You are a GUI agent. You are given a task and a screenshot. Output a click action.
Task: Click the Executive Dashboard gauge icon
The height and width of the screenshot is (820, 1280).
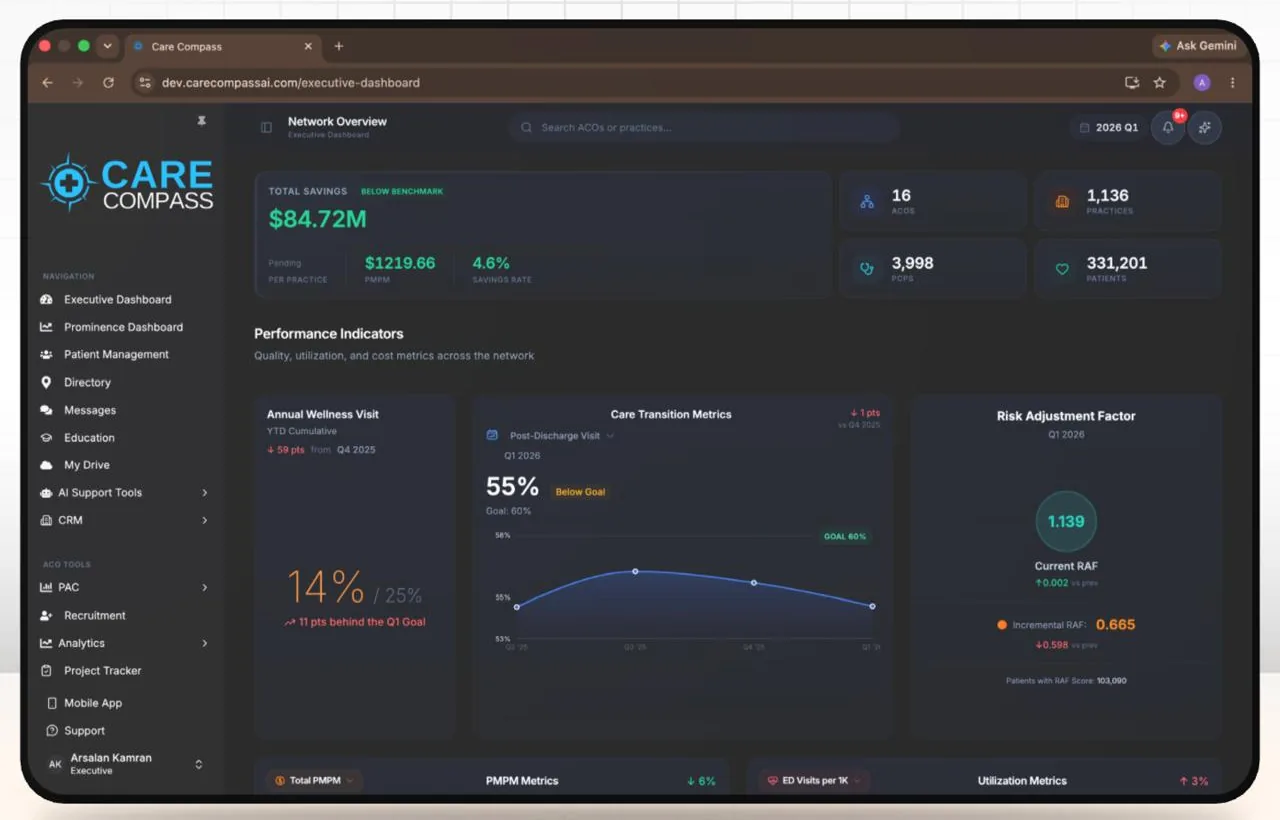[x=46, y=299]
